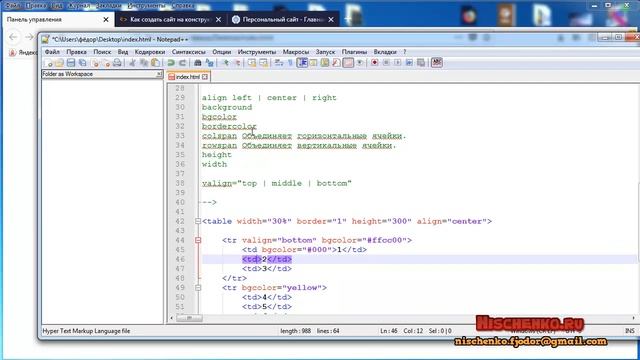Switch to browser tab Как создать сайт
640x360 pixels.
[x=170, y=20]
